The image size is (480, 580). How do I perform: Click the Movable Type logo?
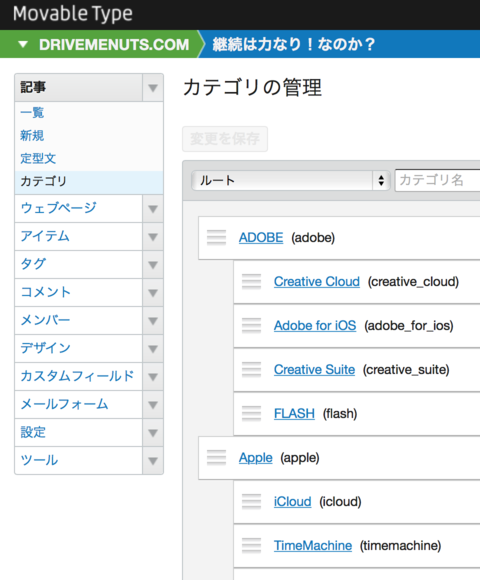73,14
